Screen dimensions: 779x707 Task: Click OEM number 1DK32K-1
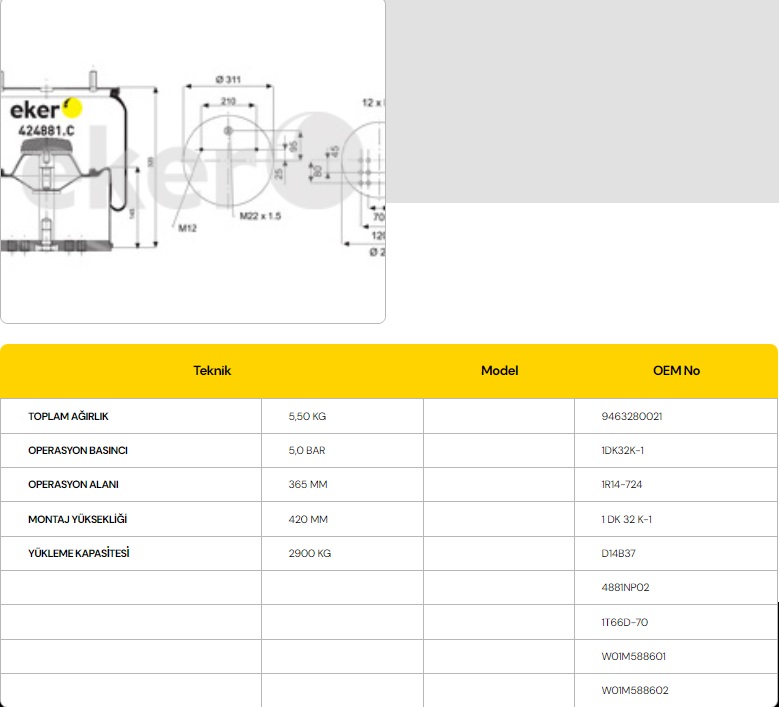point(623,450)
